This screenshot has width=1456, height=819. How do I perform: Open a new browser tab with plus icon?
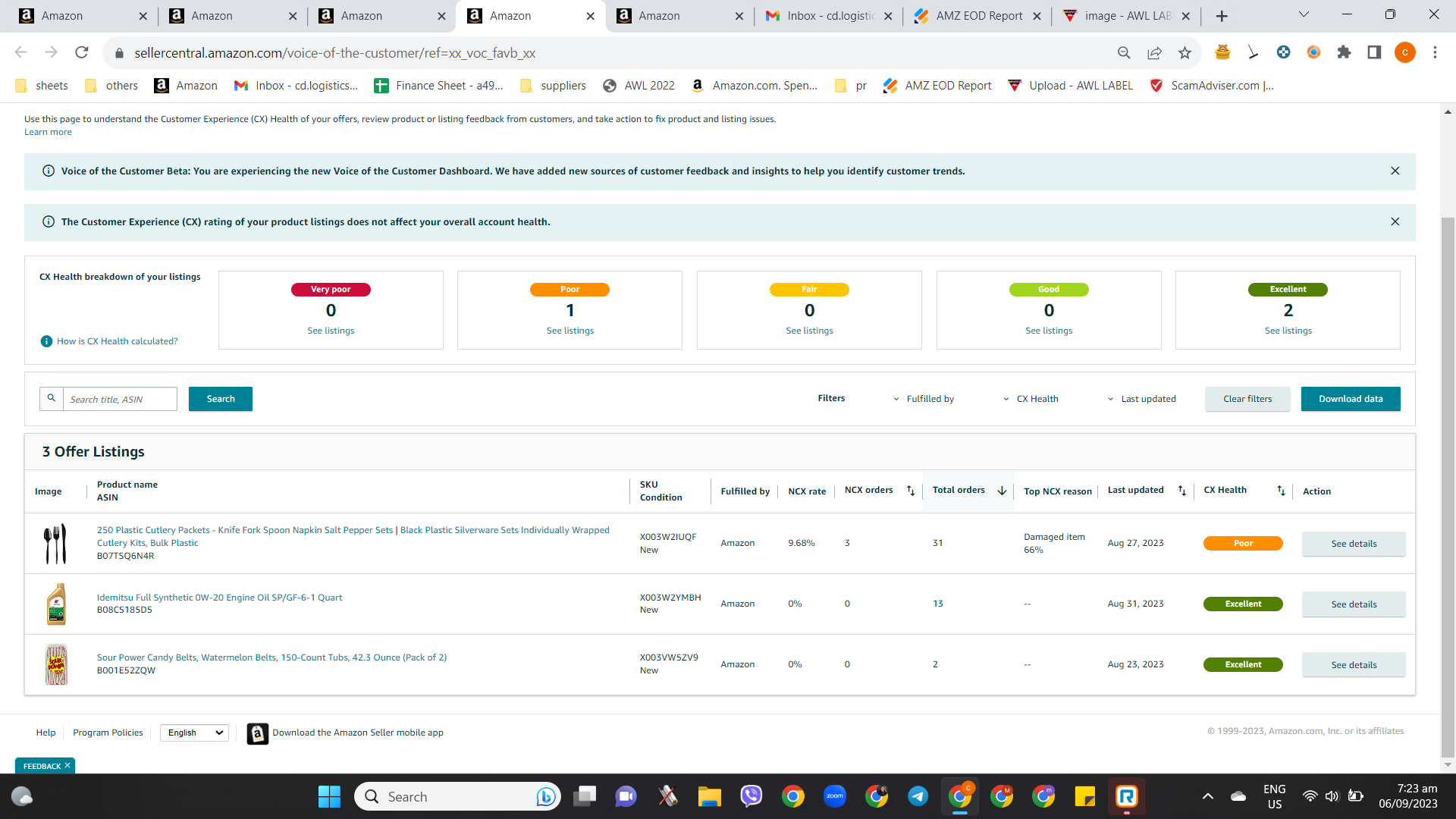point(1222,16)
